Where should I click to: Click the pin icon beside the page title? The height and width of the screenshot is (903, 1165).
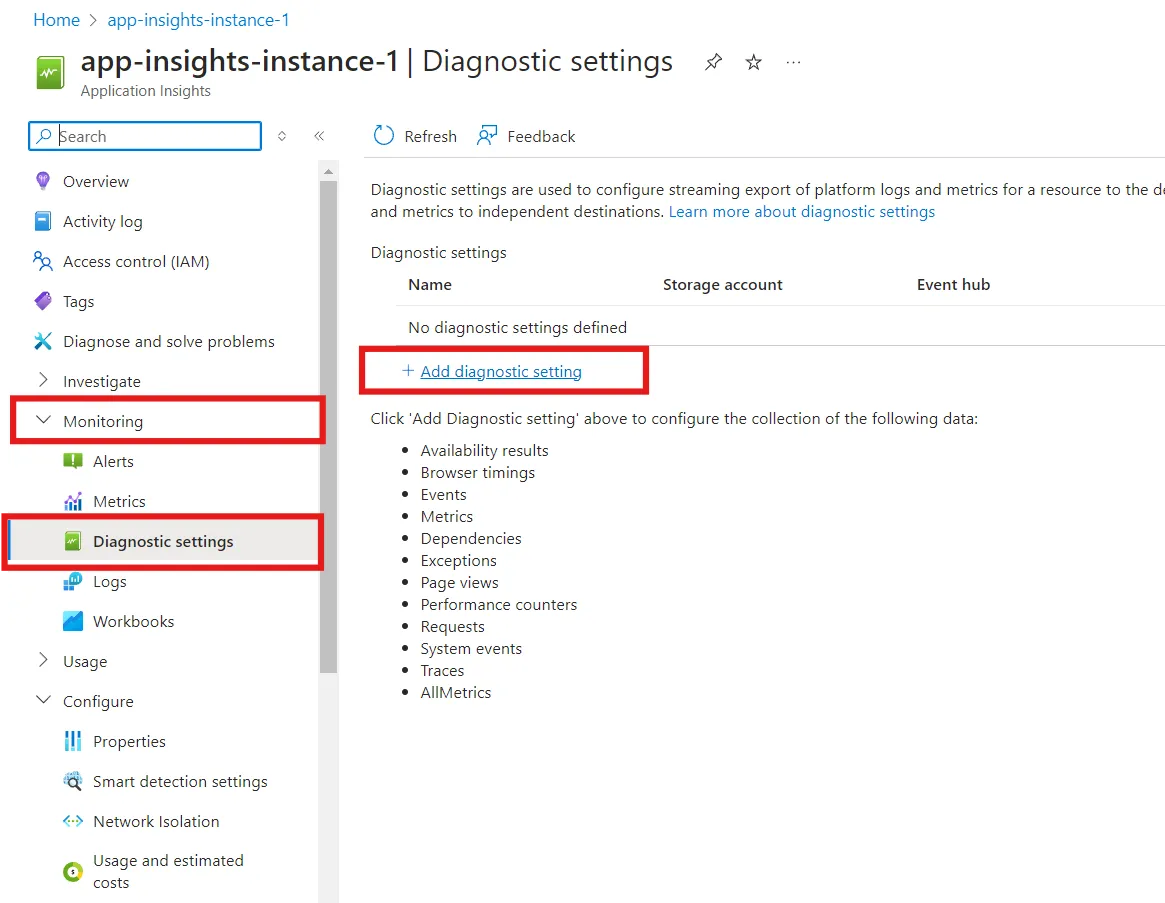pyautogui.click(x=713, y=62)
